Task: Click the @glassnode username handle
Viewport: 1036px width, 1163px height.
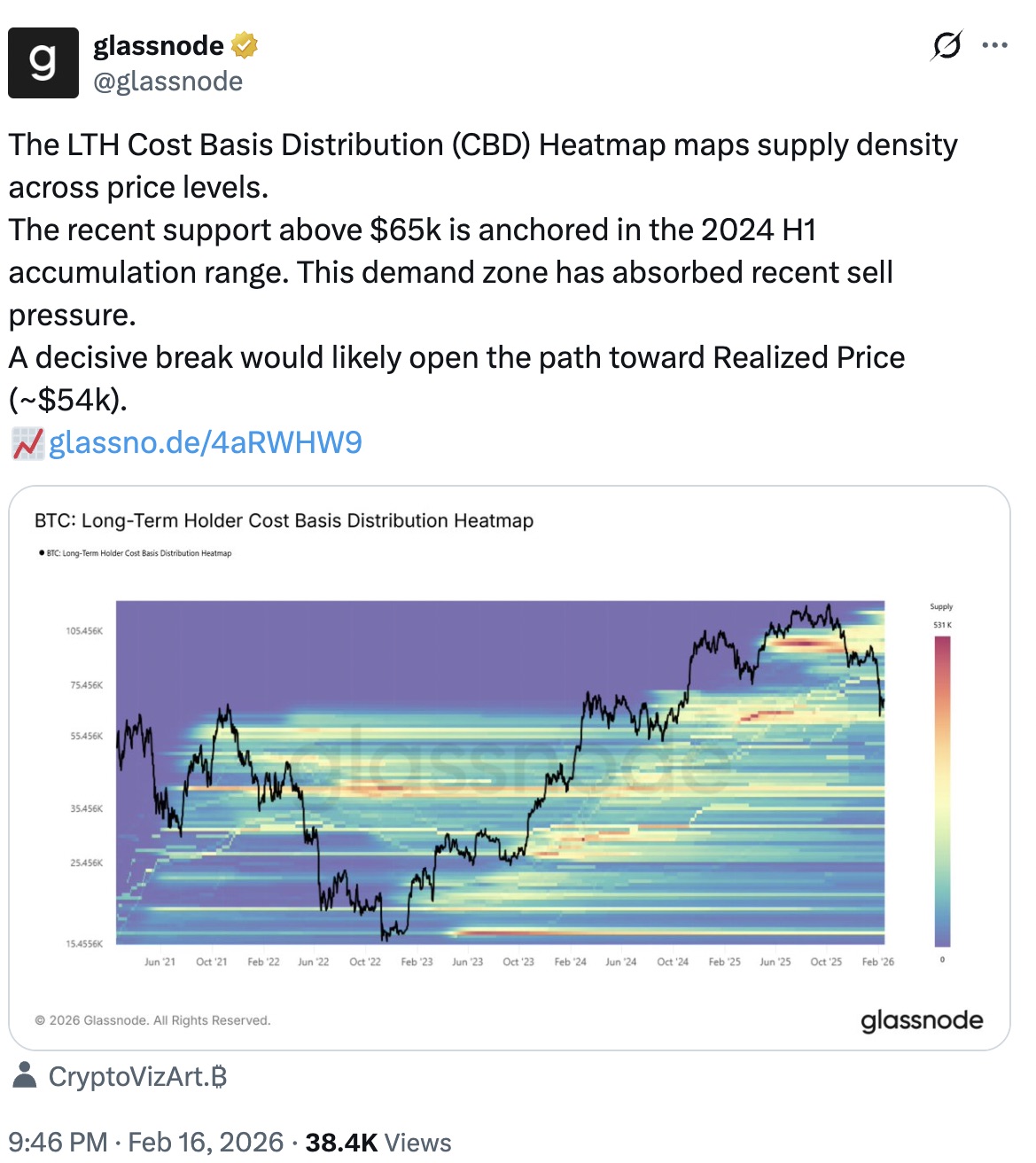Action: pyautogui.click(x=167, y=82)
